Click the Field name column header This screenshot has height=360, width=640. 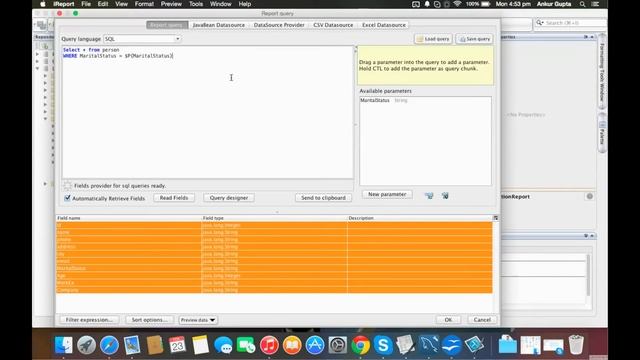point(129,218)
